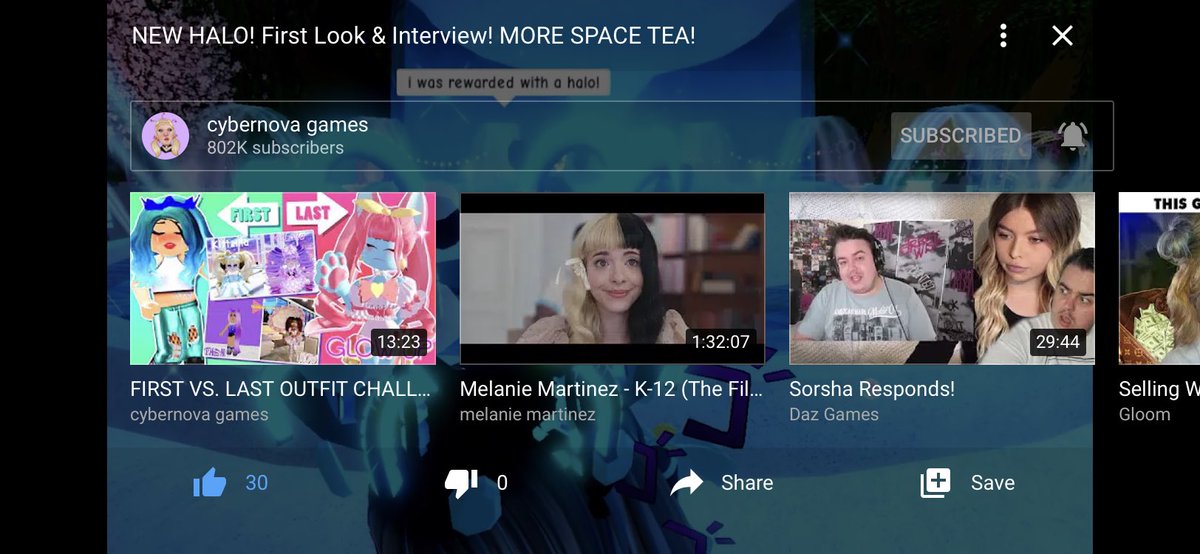The height and width of the screenshot is (554, 1200).
Task: Click cybernova games under FIRST VS. LAST video
Action: [199, 414]
